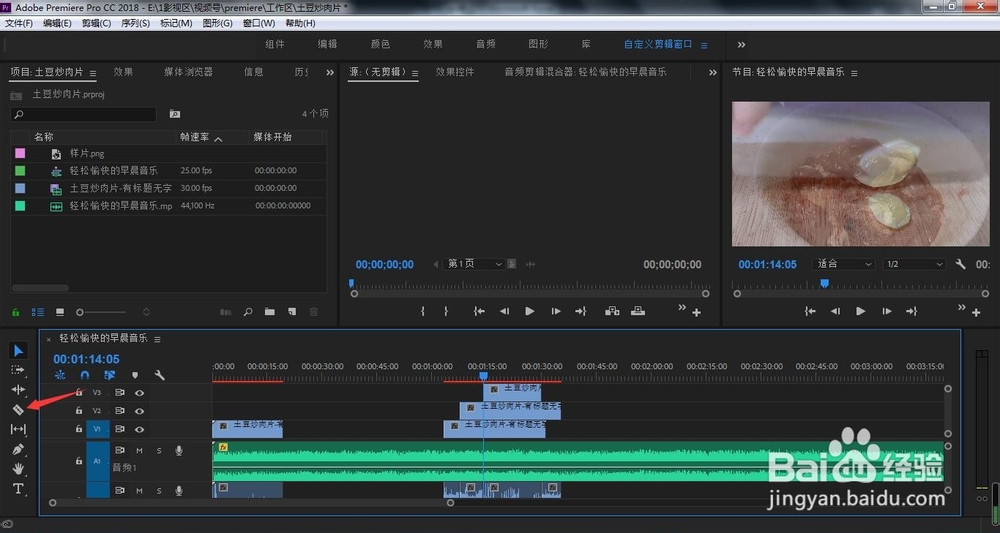Screen dimensions: 1000x533
Task: Open the 文件(F) menu
Action: pyautogui.click(x=18, y=23)
